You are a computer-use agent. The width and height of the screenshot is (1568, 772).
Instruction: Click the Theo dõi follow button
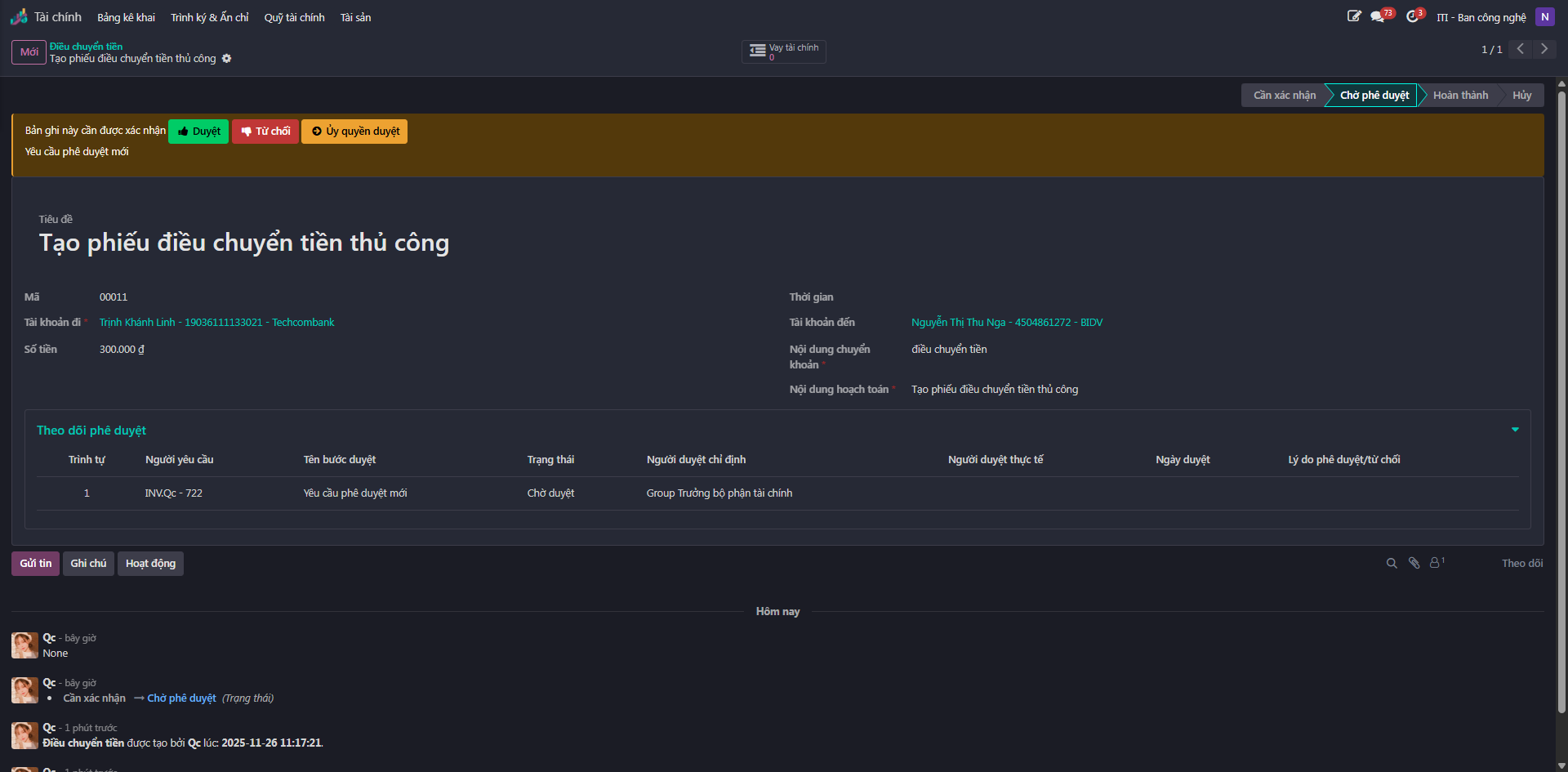coord(1522,564)
